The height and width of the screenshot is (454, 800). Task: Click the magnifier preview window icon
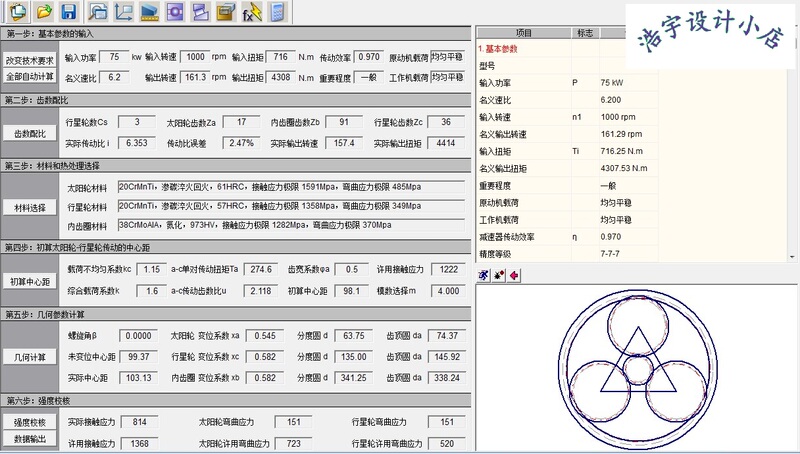97,12
